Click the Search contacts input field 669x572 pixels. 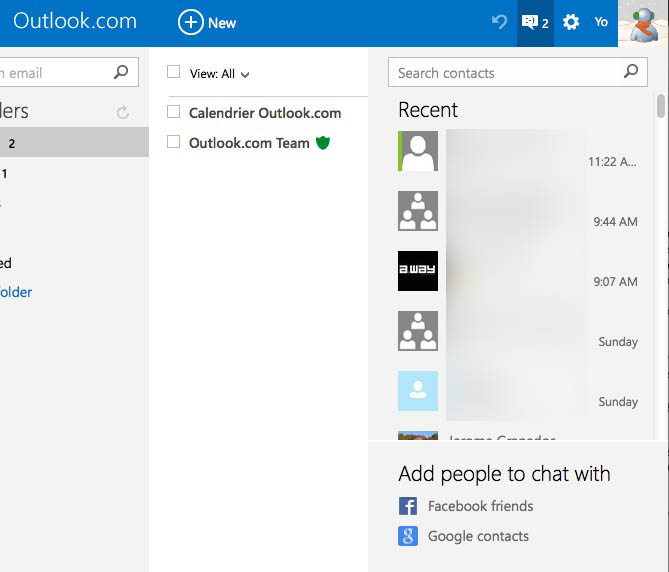click(505, 72)
